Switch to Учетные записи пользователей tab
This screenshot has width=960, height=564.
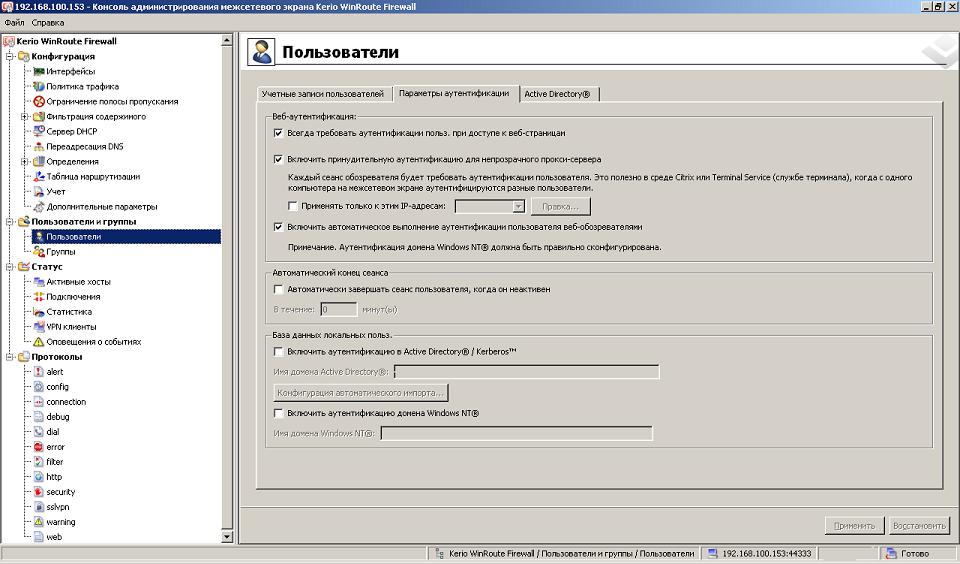pos(323,94)
